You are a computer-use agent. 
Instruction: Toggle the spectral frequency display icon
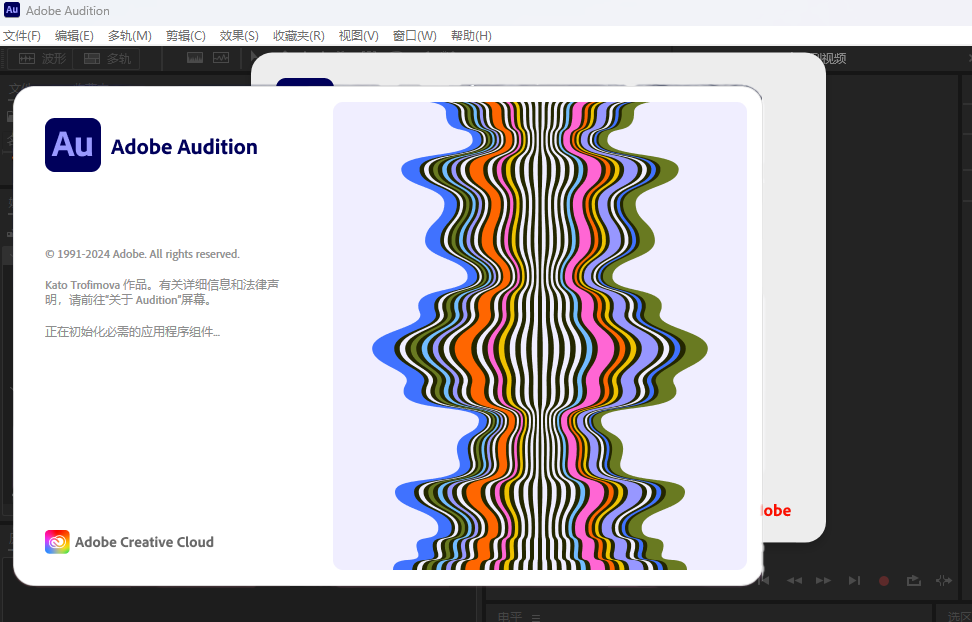click(x=194, y=58)
